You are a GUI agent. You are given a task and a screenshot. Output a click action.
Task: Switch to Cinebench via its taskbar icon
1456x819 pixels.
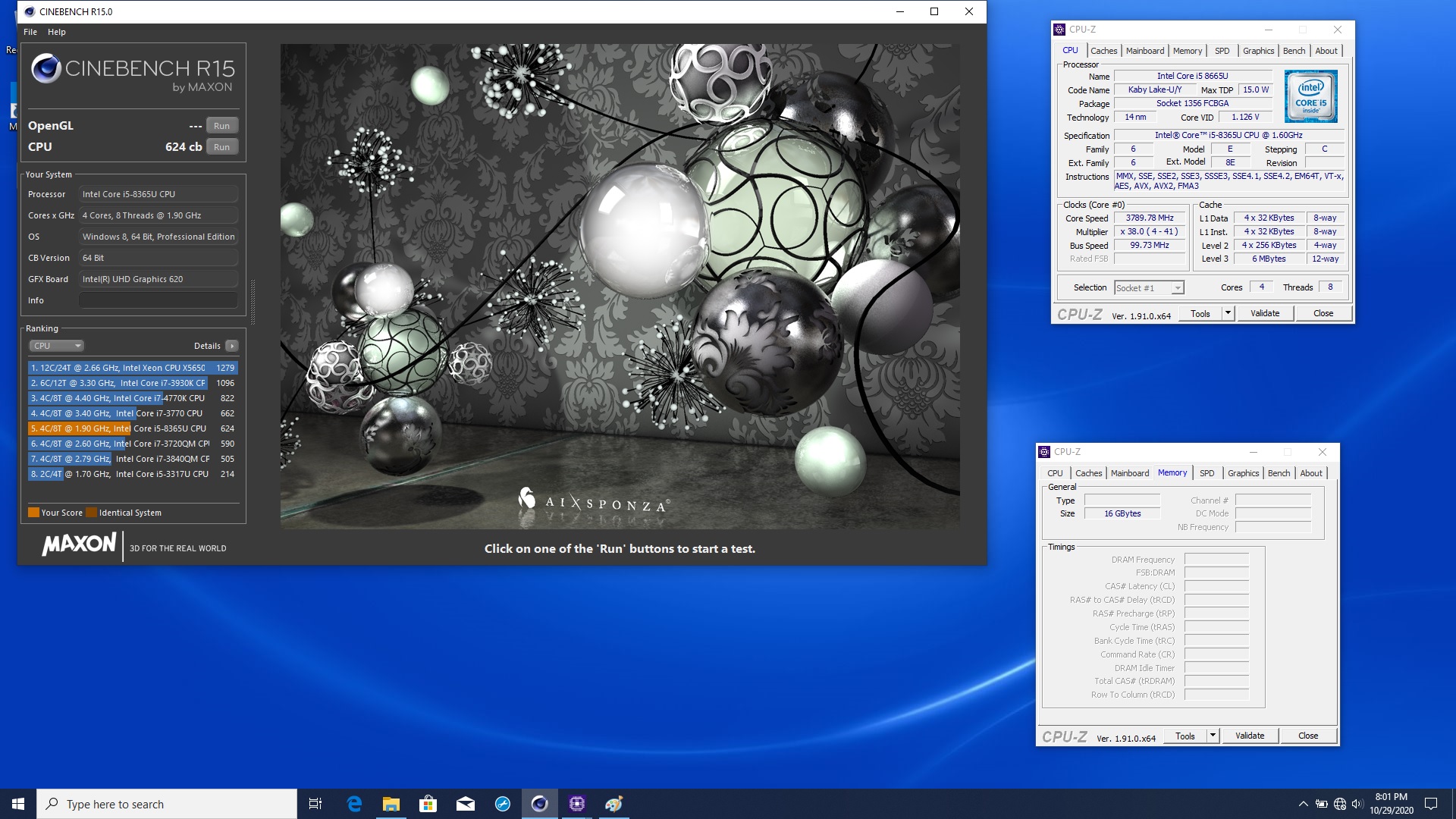(539, 804)
